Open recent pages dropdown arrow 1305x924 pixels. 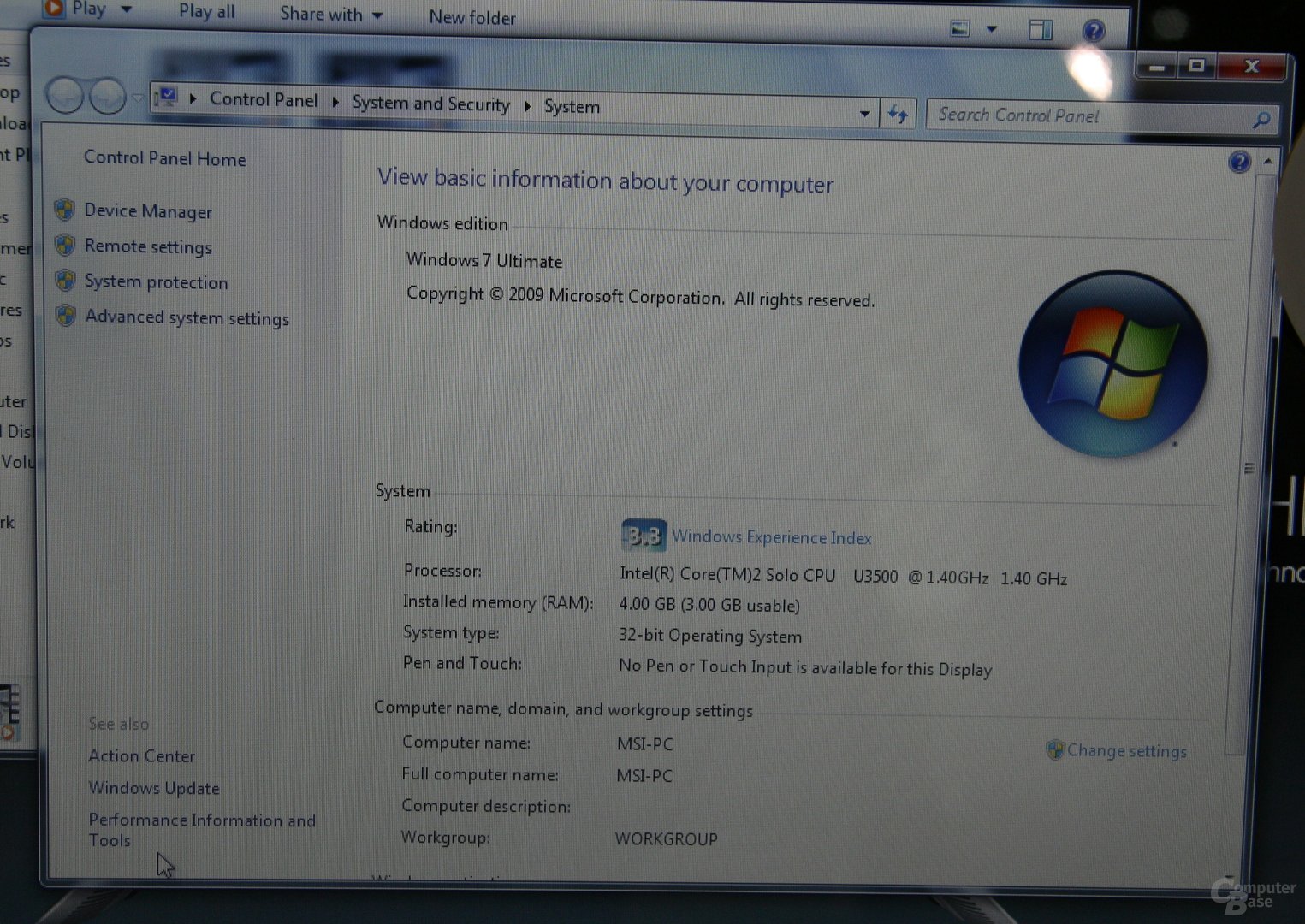point(138,98)
